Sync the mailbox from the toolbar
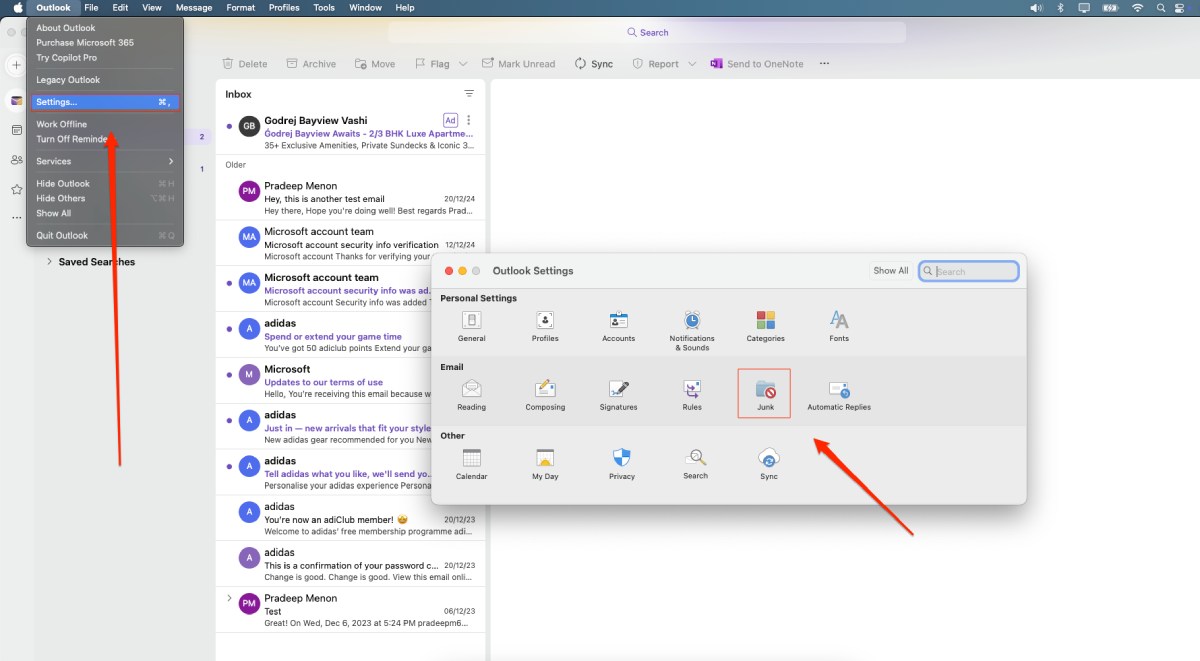This screenshot has height=661, width=1200. coord(593,63)
